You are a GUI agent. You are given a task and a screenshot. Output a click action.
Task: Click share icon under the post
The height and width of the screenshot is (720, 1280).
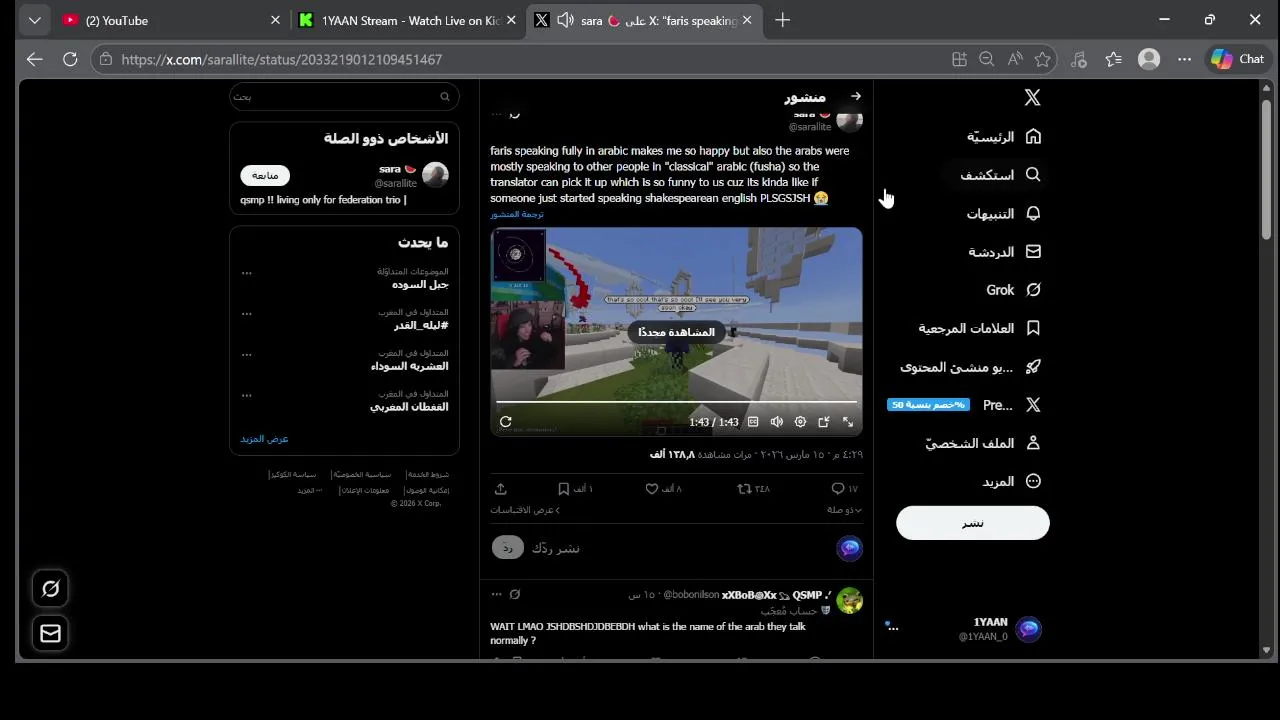[501, 489]
